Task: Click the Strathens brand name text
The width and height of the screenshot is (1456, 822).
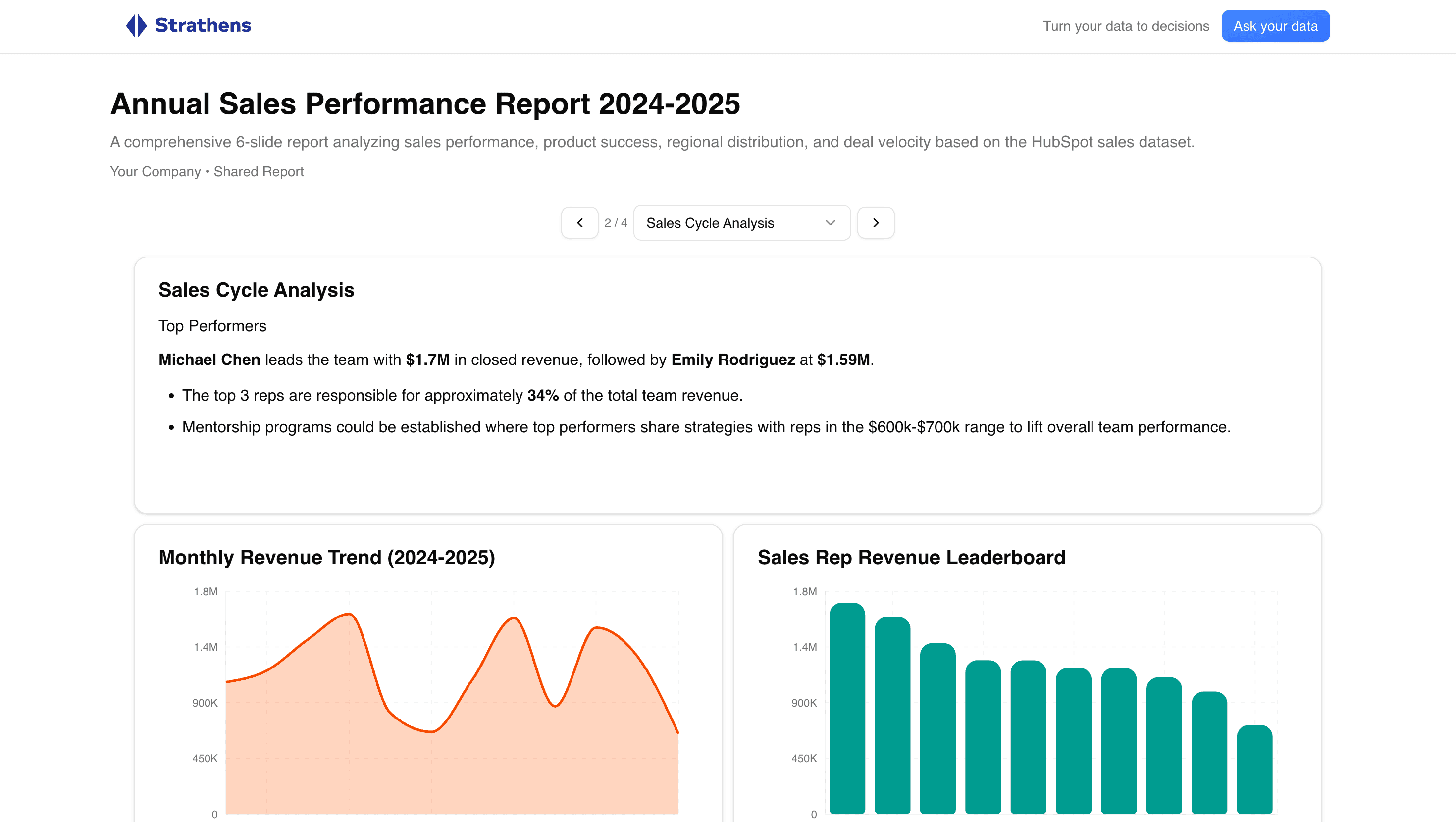Action: pyautogui.click(x=203, y=25)
